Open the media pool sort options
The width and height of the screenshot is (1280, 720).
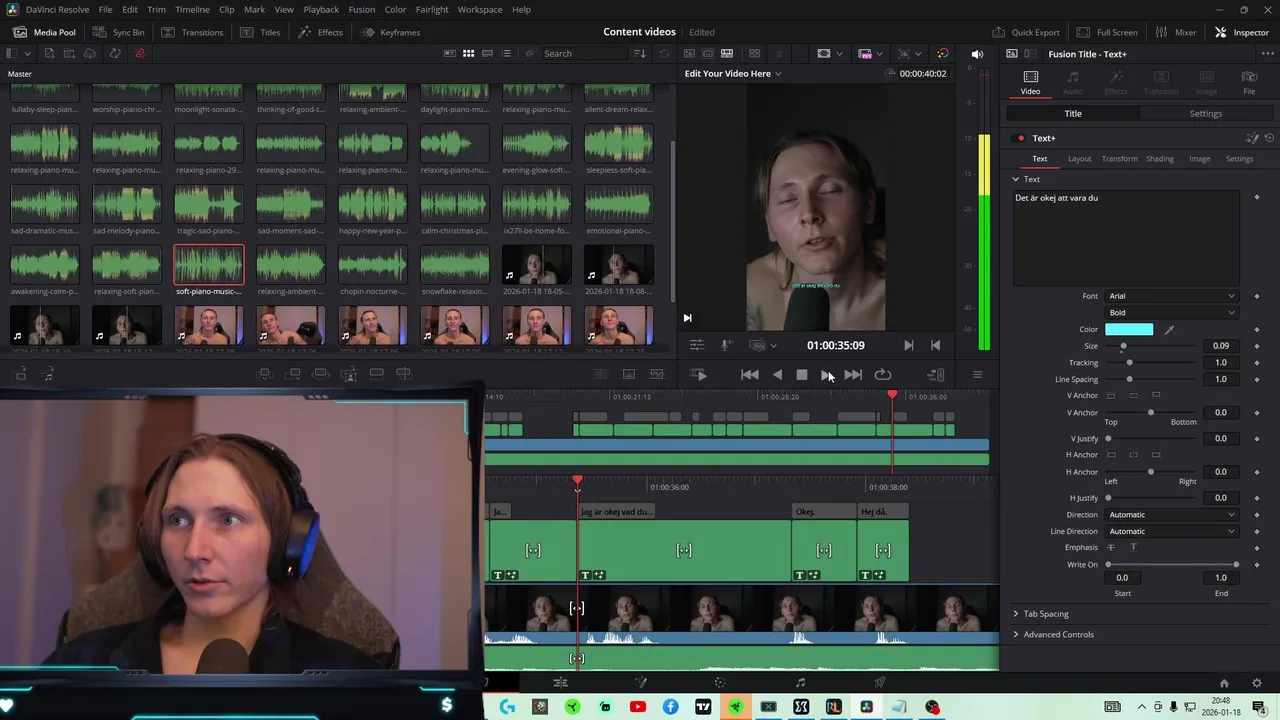641,53
